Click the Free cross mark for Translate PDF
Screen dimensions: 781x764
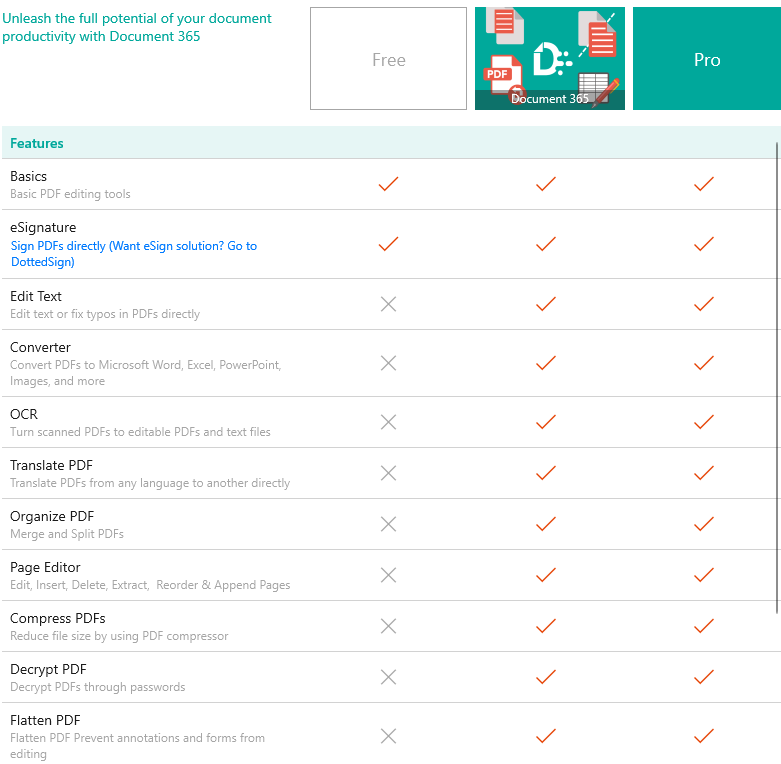tap(388, 473)
